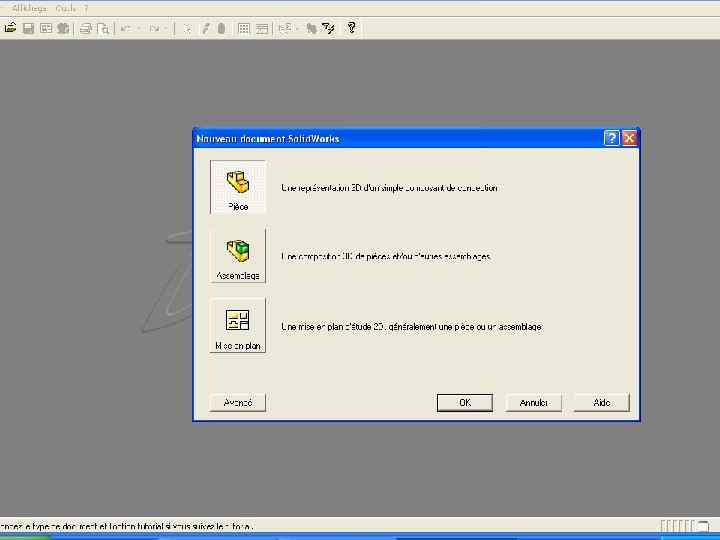The image size is (720, 540).
Task: Click the pencil sketch tool icon
Action: tap(205, 29)
